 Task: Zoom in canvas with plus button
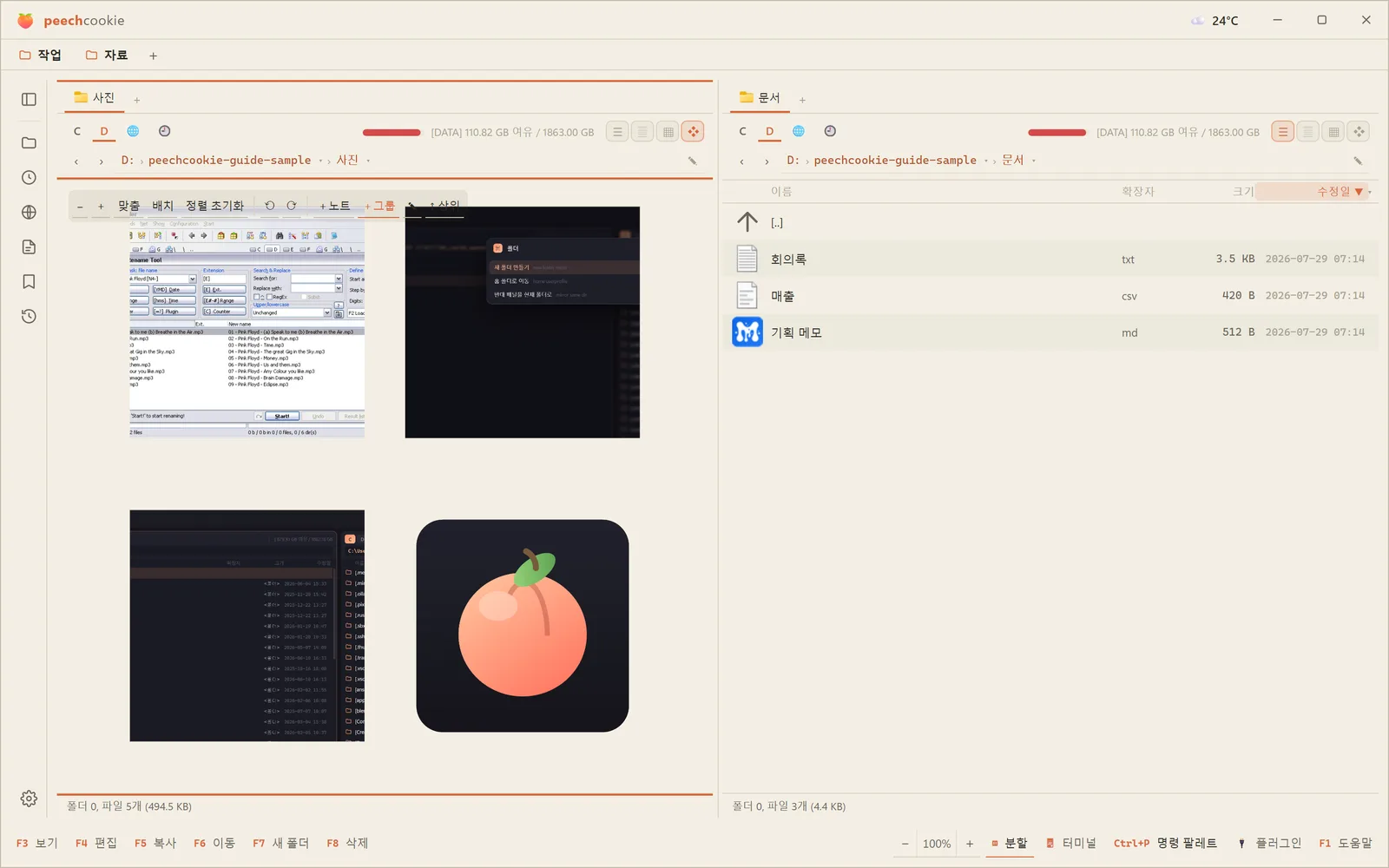[x=101, y=207]
